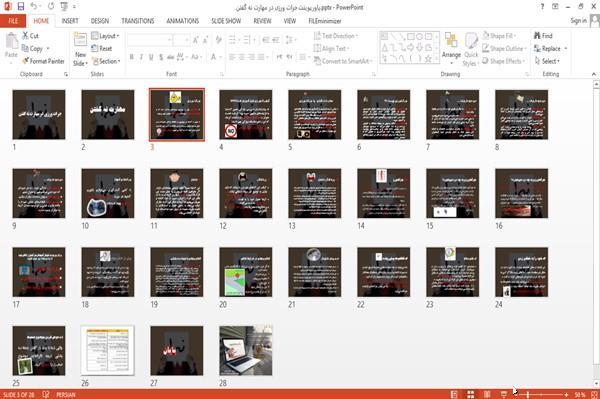The height and width of the screenshot is (399, 600).
Task: Open Shape Effects dropdown
Action: [504, 61]
